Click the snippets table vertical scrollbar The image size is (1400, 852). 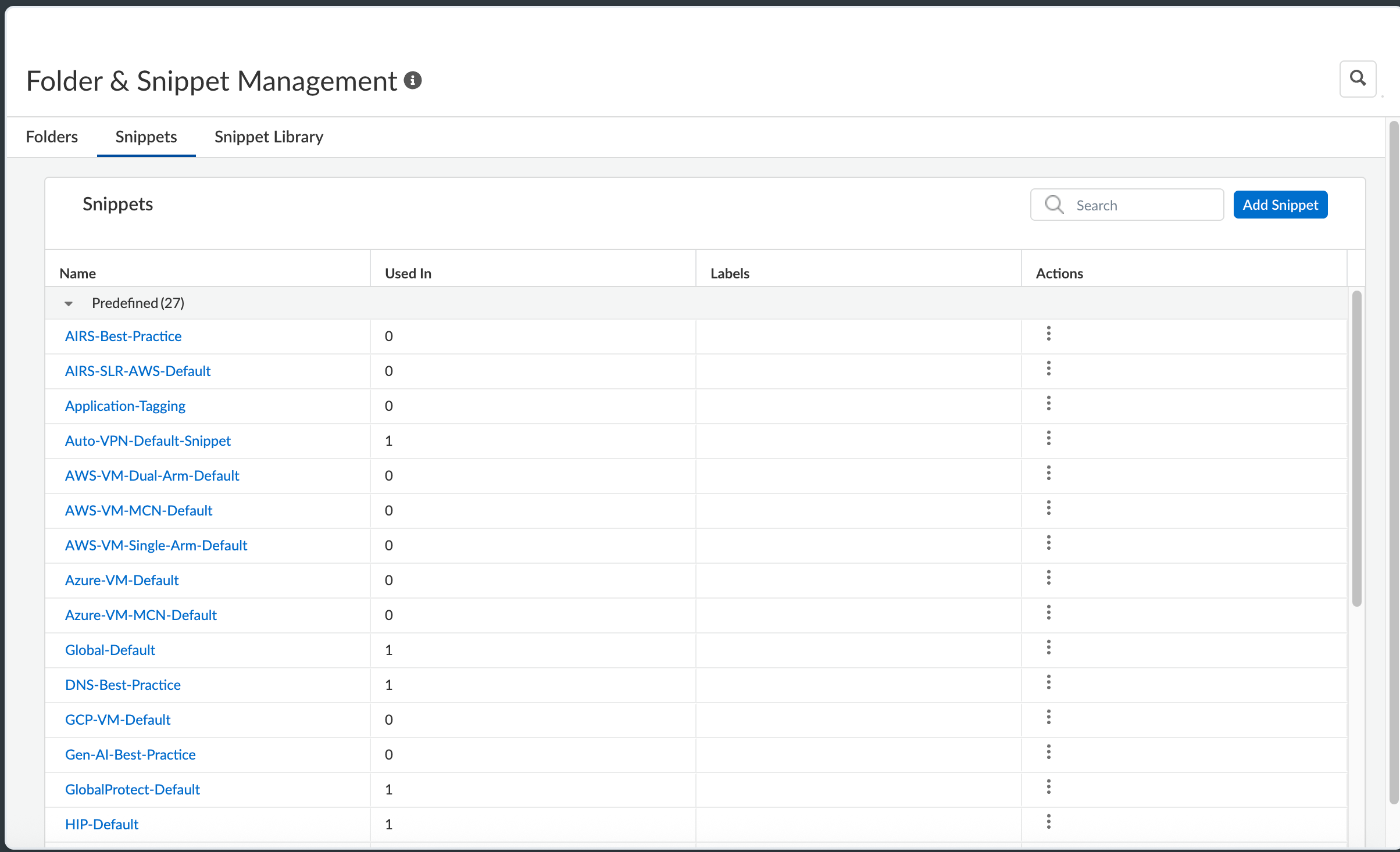[x=1357, y=449]
